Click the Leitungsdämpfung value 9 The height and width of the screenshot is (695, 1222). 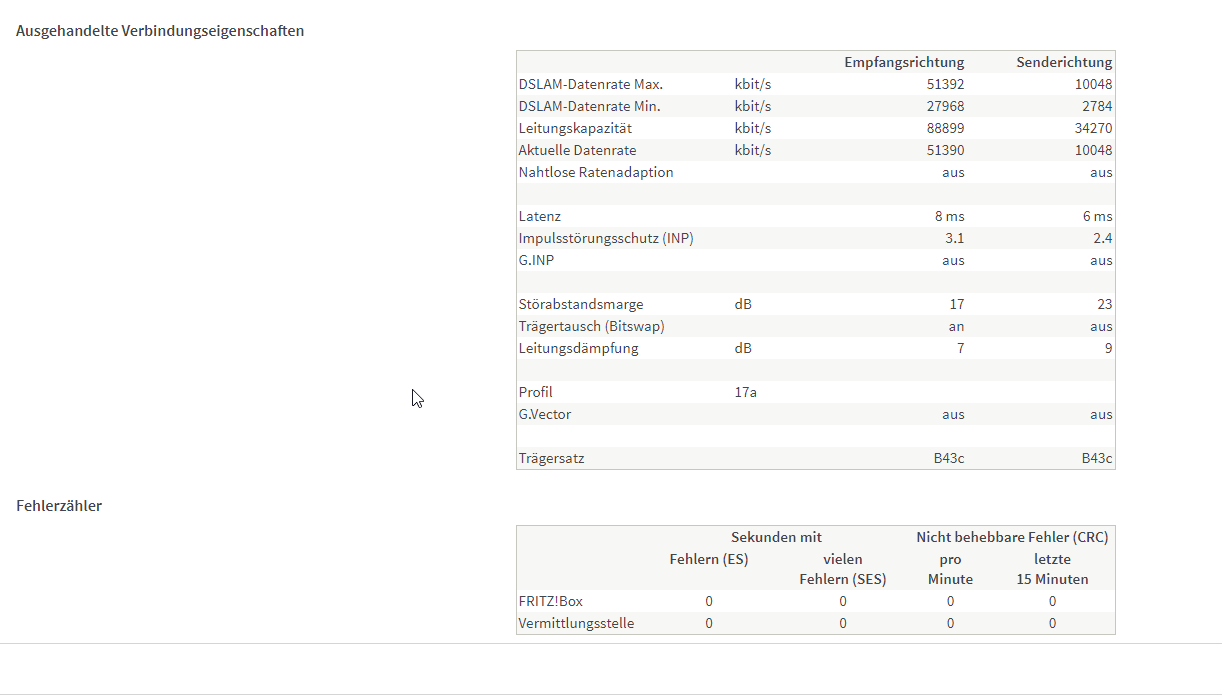coord(1109,348)
